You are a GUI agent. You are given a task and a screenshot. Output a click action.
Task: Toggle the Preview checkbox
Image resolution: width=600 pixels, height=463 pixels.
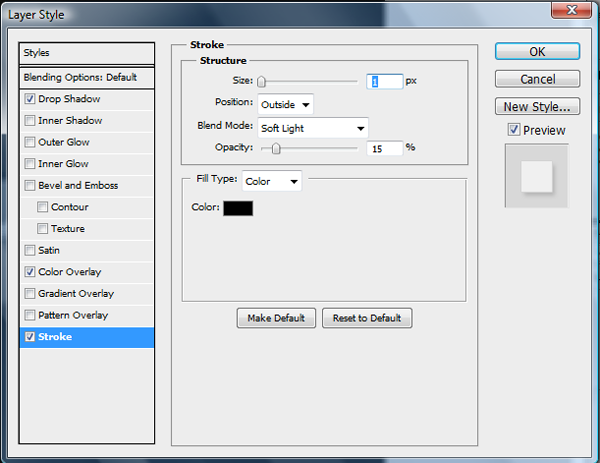pyautogui.click(x=514, y=130)
